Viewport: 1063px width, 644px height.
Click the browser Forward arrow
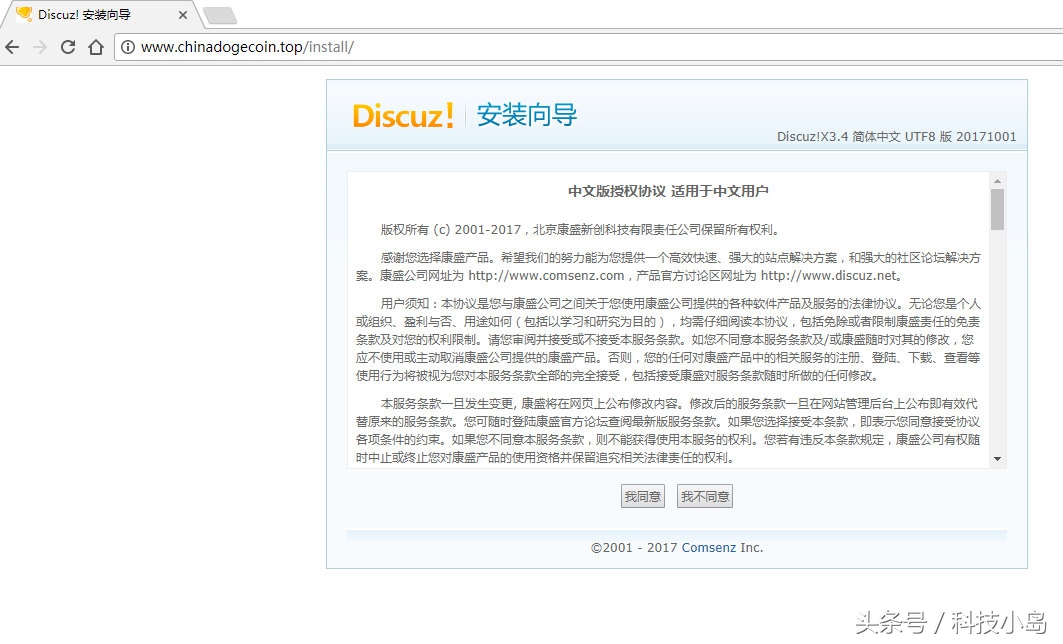tap(38, 46)
